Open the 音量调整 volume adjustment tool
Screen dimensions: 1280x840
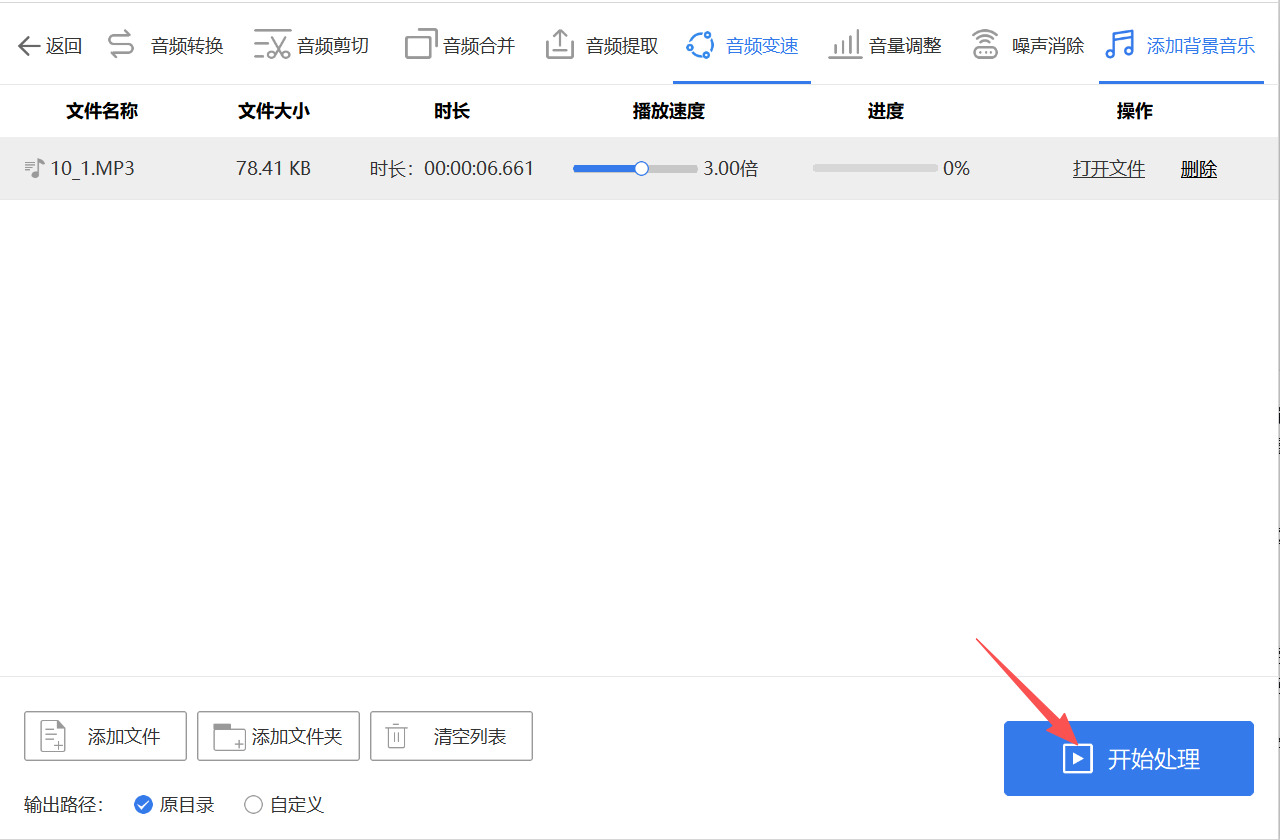(845, 43)
